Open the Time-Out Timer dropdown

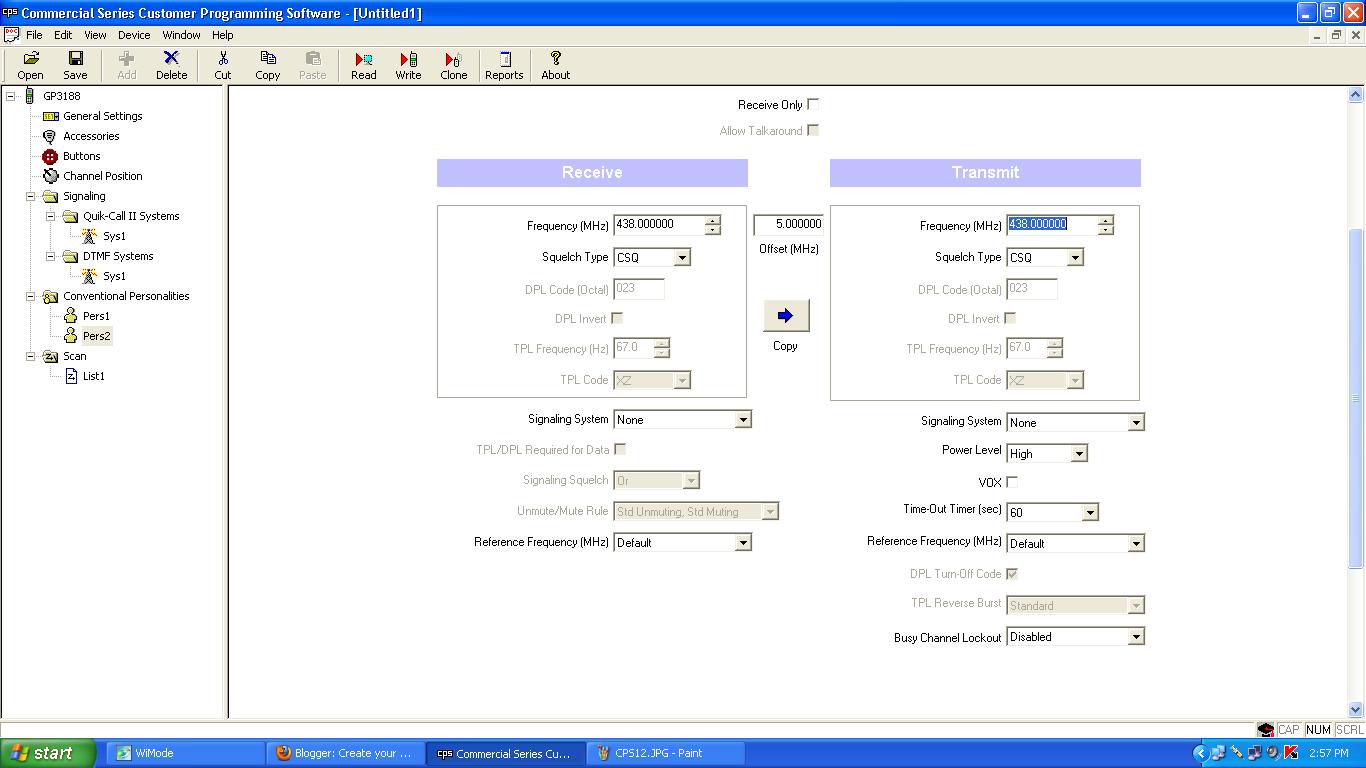(1090, 513)
